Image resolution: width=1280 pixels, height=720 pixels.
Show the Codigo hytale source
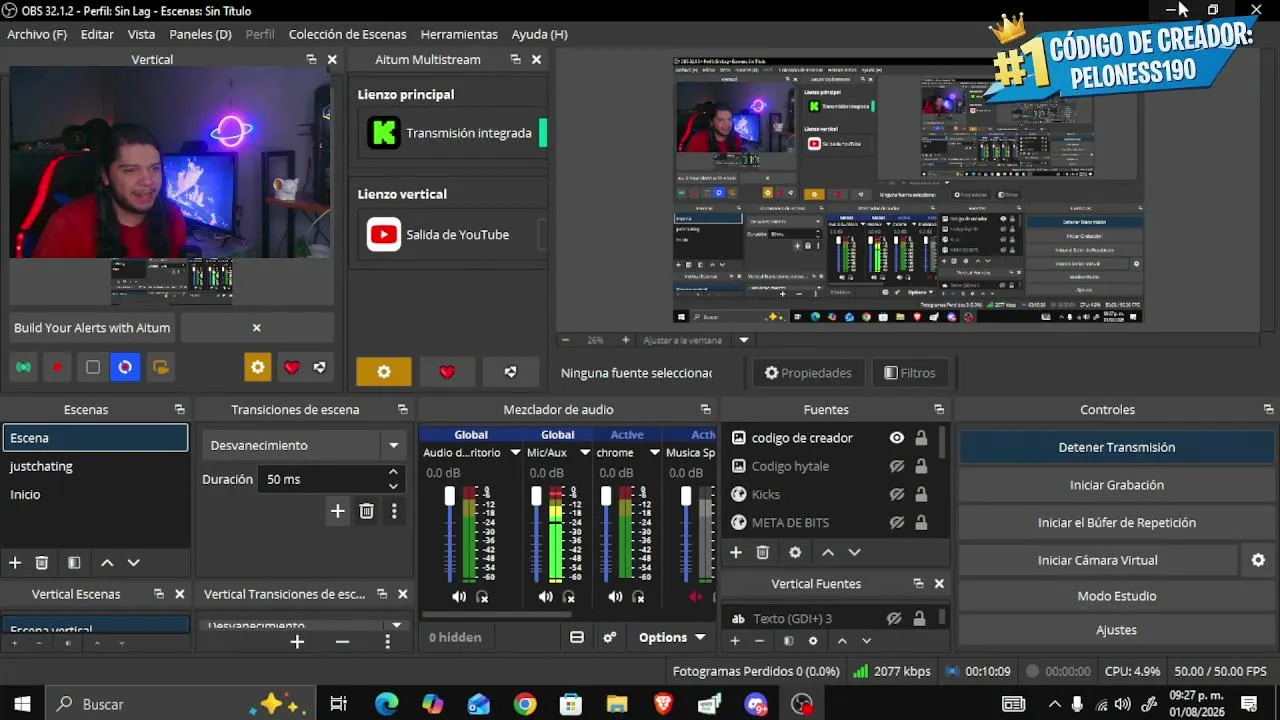coord(897,466)
